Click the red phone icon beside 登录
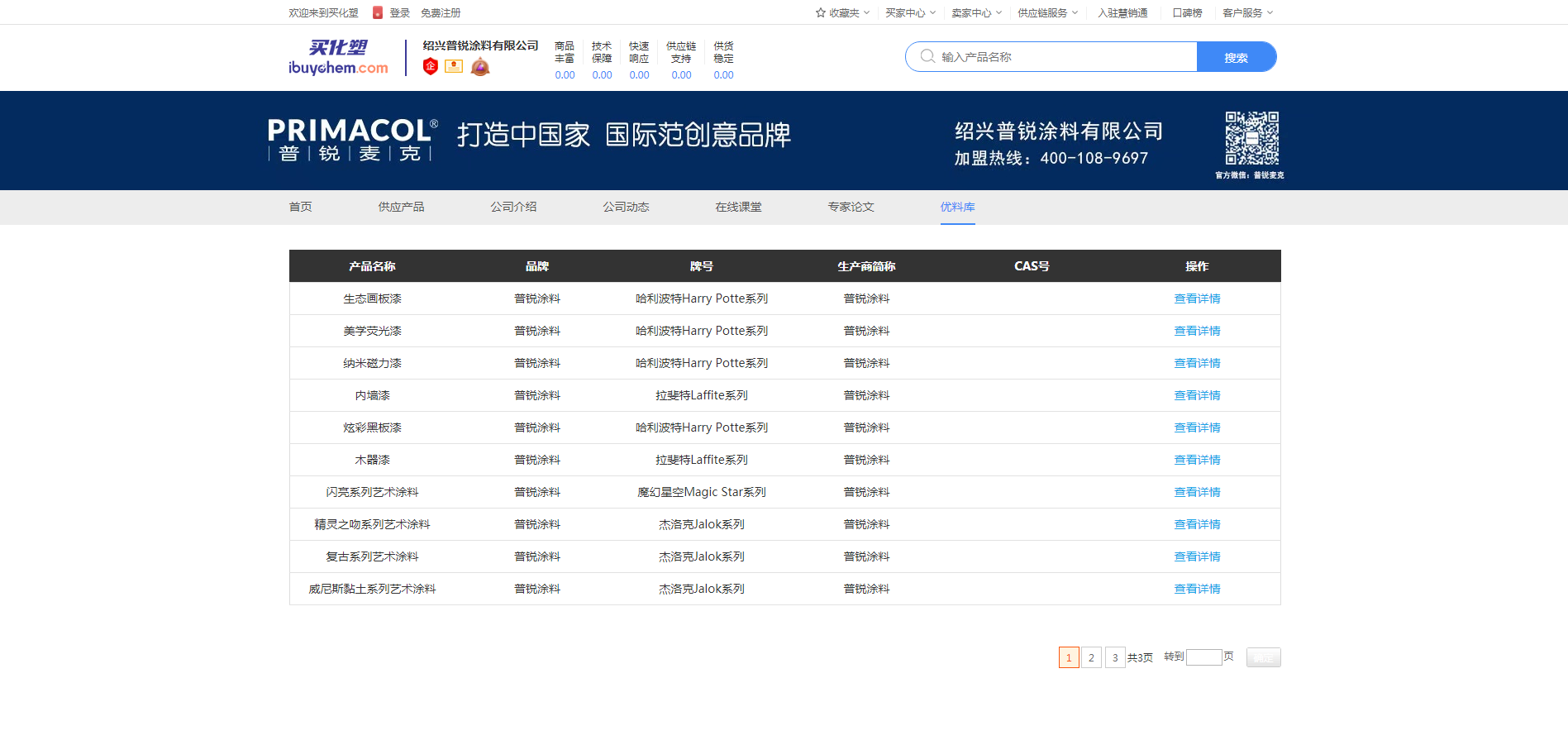This screenshot has width=1568, height=745. (x=378, y=12)
